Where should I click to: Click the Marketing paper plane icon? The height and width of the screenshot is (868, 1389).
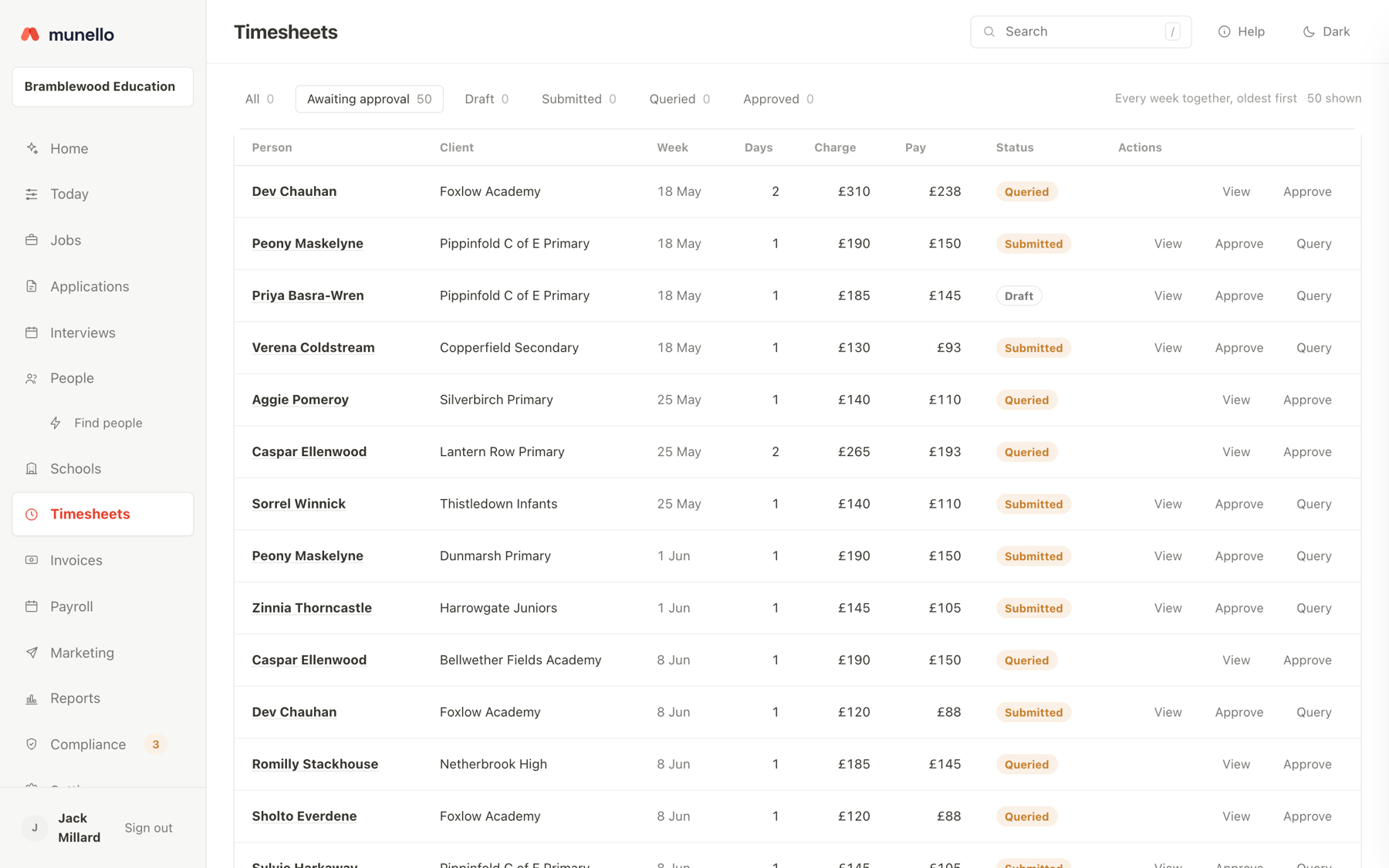pos(32,653)
